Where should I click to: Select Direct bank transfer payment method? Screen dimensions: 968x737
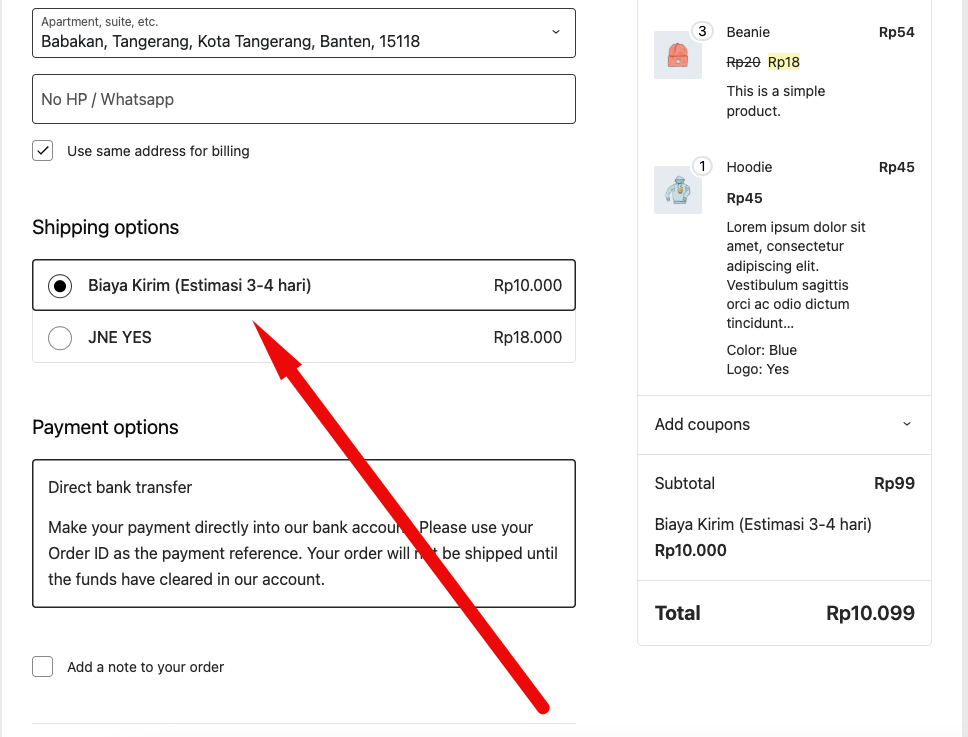tap(120, 487)
